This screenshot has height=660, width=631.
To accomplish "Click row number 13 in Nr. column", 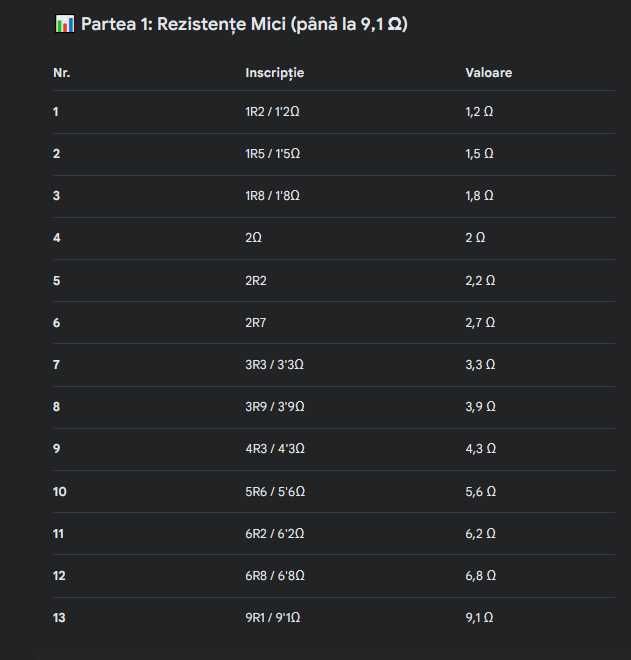I will (x=59, y=618).
